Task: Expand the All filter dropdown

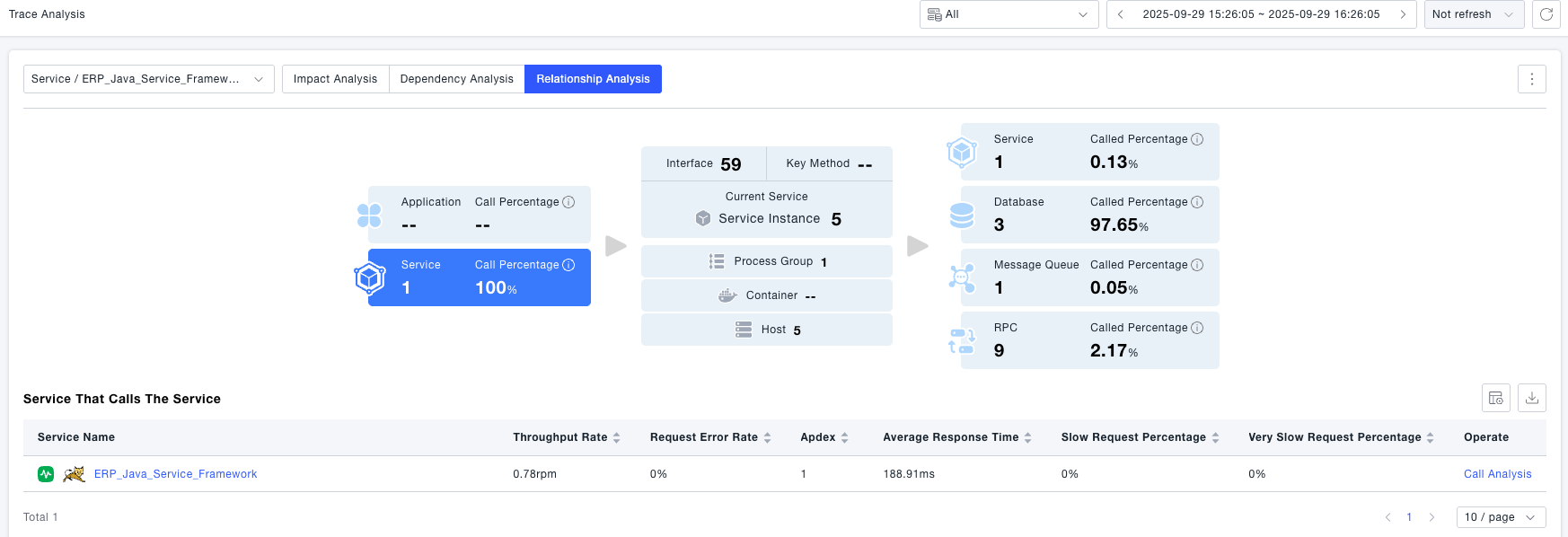Action: pyautogui.click(x=1009, y=14)
